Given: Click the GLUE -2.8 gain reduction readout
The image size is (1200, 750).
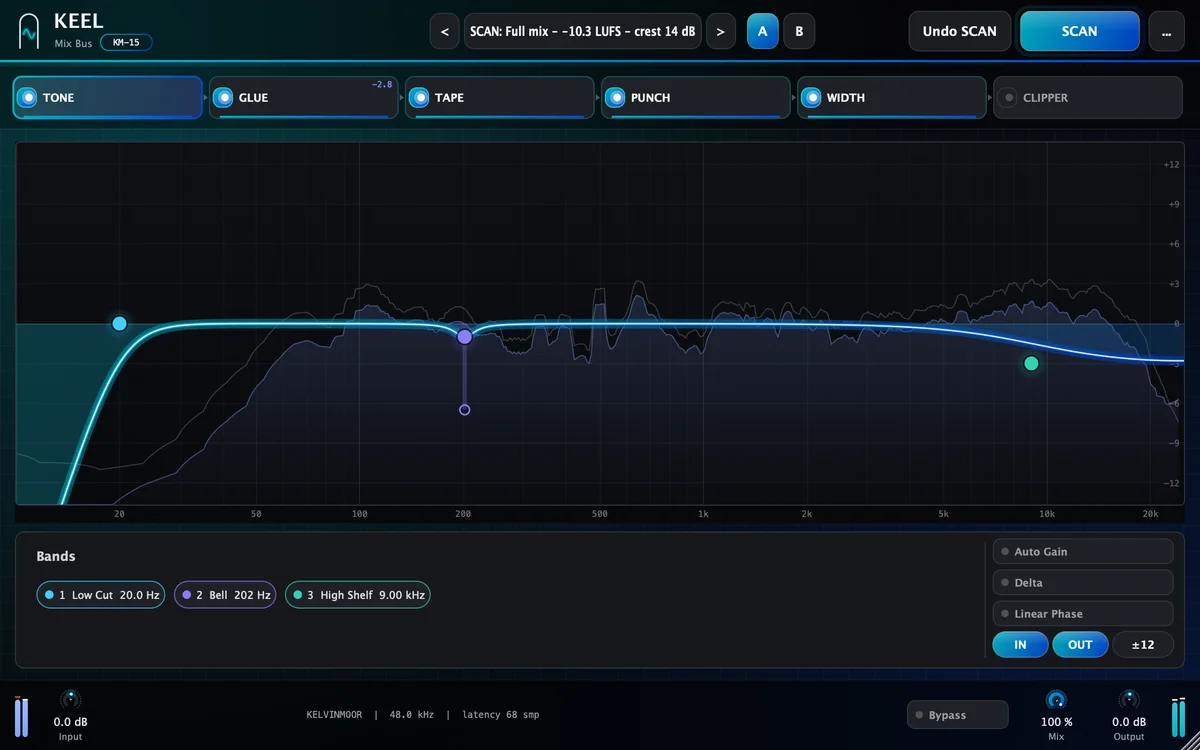Looking at the screenshot, I should [382, 85].
